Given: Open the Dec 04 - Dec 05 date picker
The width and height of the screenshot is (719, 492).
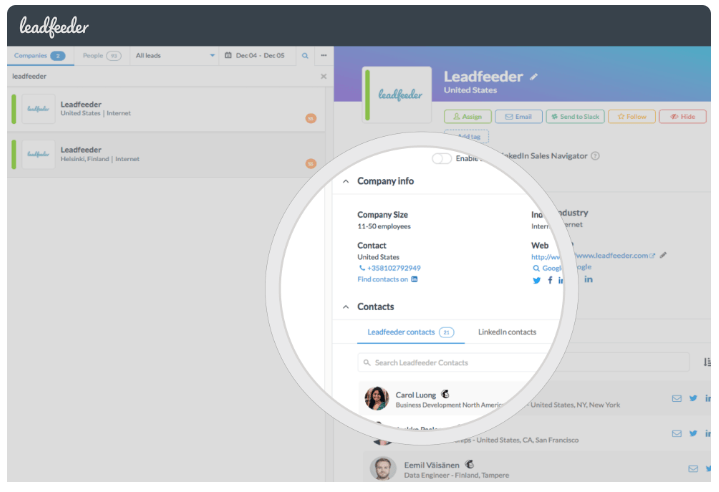Looking at the screenshot, I should pos(255,55).
